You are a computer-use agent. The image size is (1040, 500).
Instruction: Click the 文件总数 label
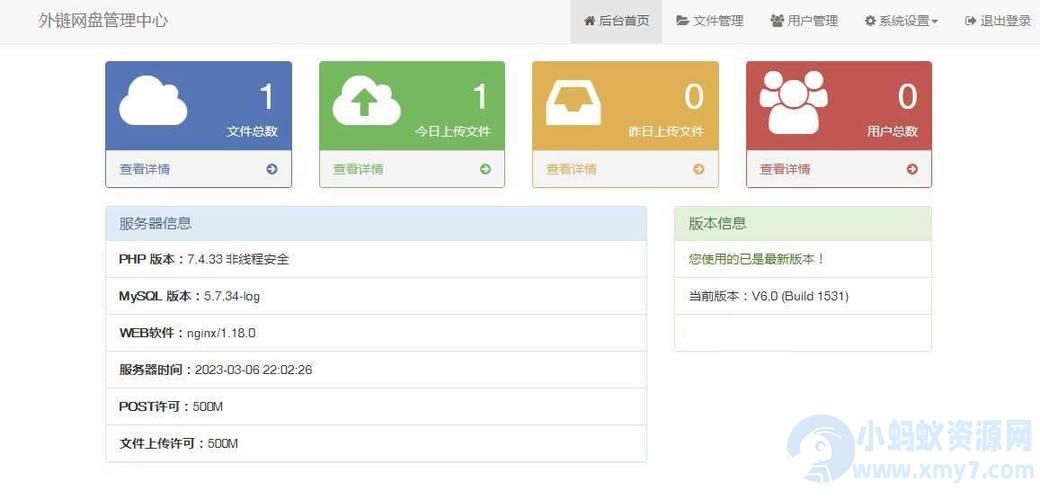click(252, 131)
